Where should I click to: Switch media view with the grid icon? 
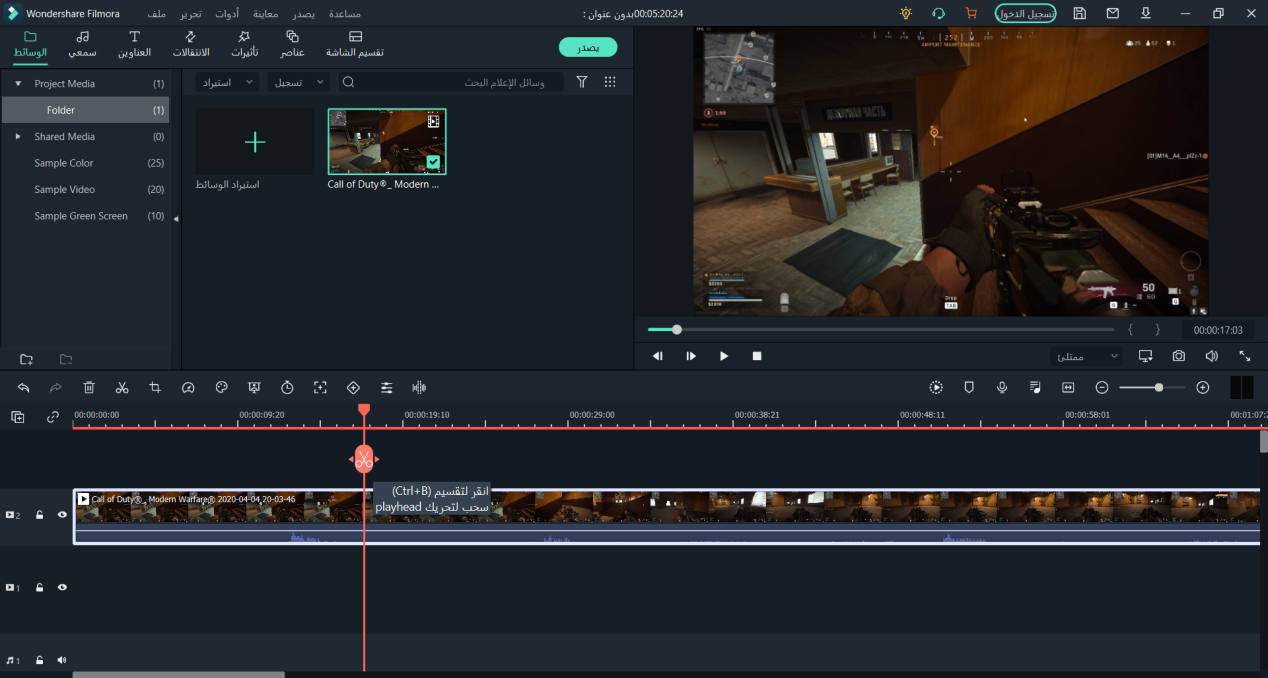(x=610, y=82)
